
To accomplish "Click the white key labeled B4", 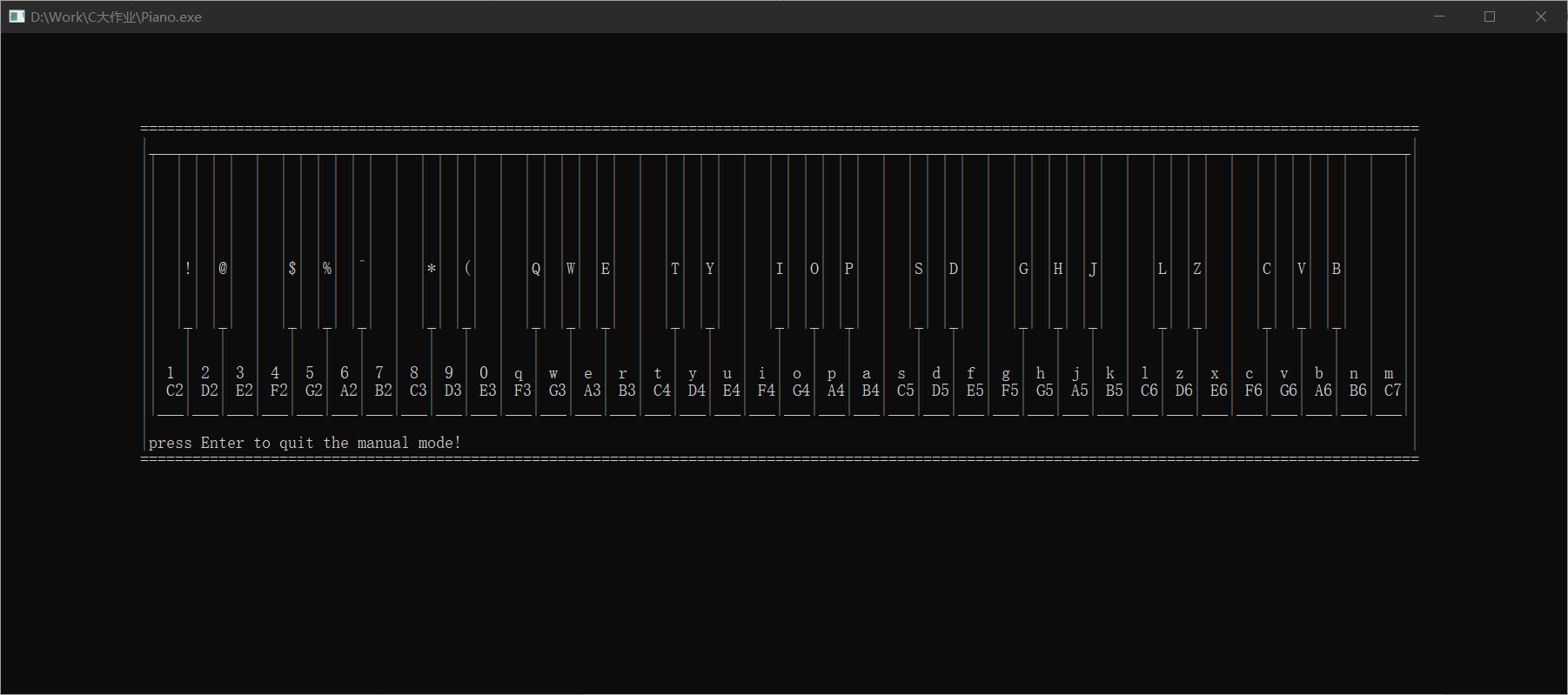I will coord(867,383).
